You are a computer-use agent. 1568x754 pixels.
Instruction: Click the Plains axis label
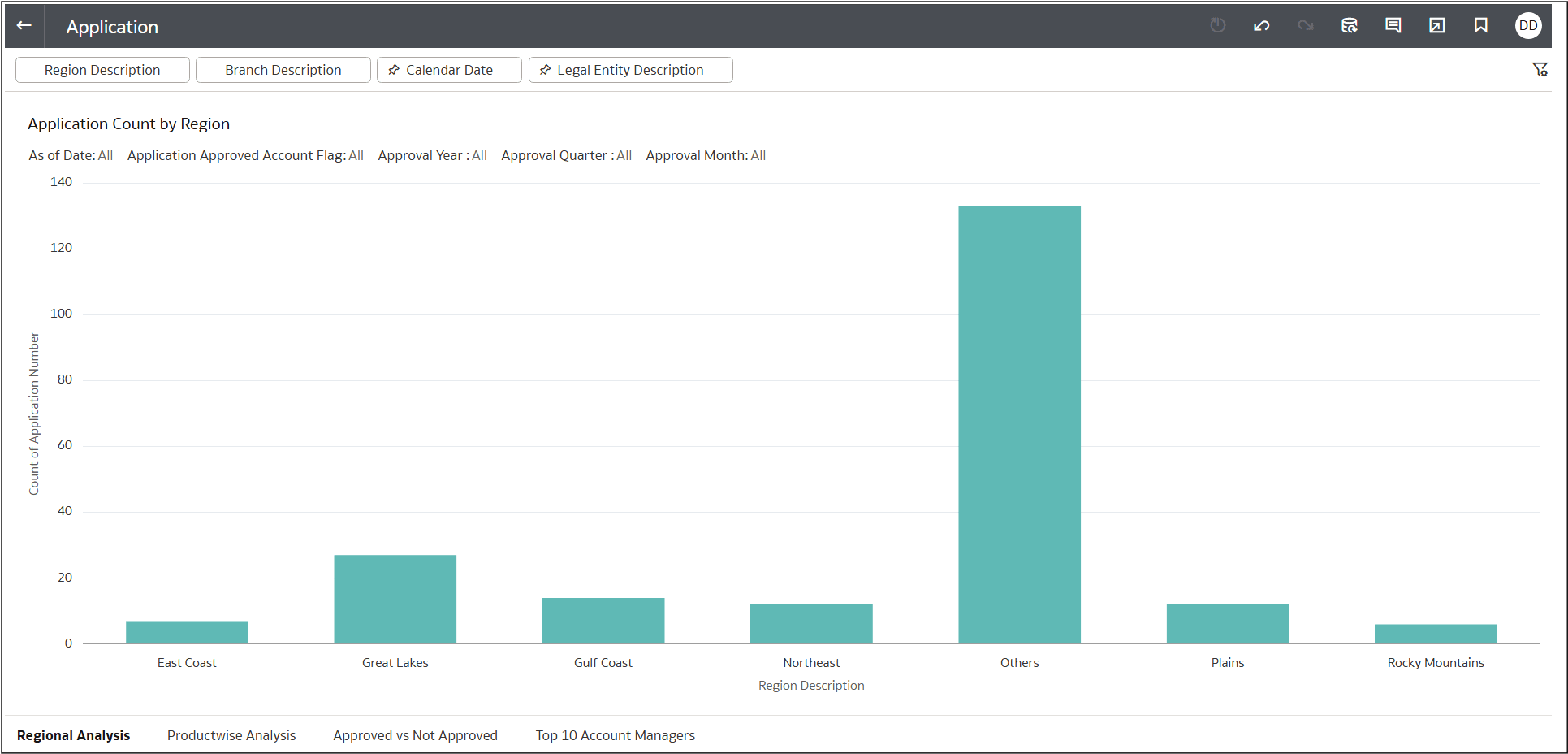coord(1228,663)
